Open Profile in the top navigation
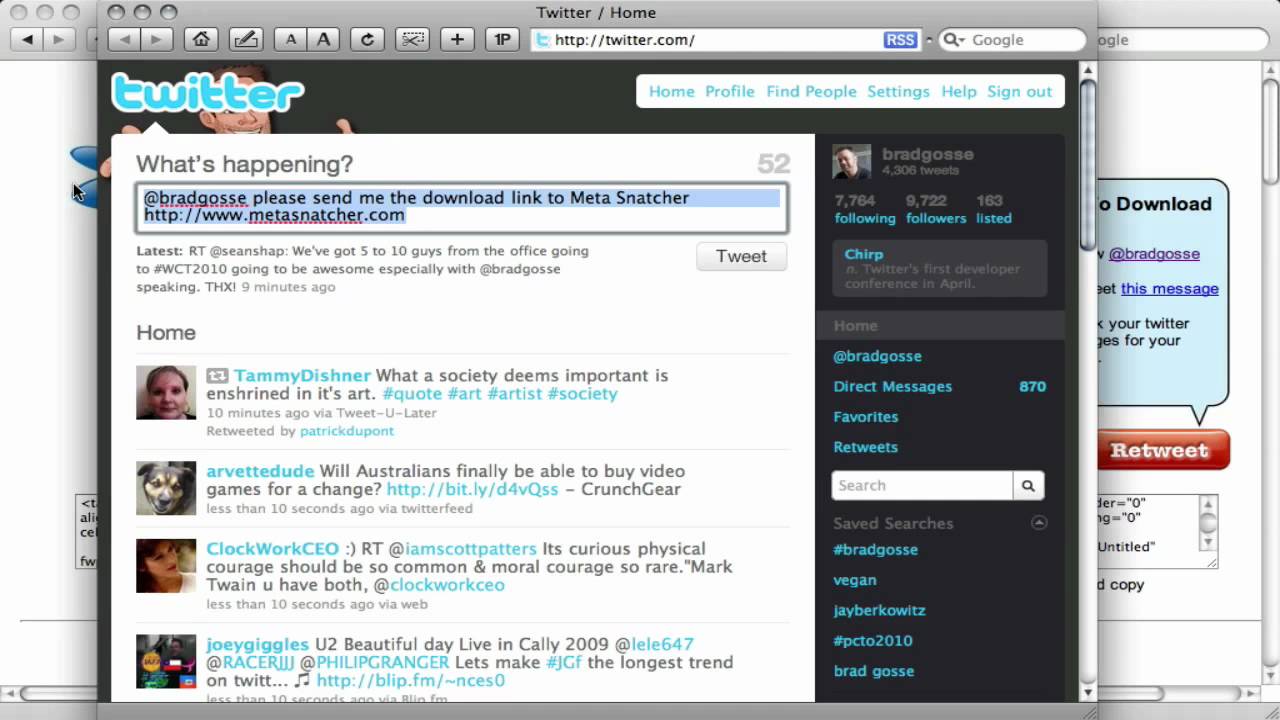1280x720 pixels. pos(730,91)
